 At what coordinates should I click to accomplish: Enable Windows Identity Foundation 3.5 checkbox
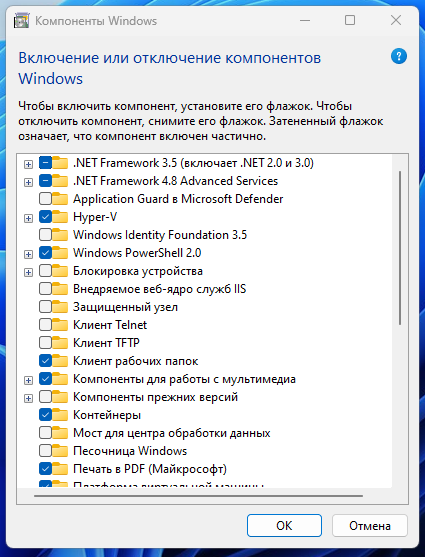(x=45, y=235)
